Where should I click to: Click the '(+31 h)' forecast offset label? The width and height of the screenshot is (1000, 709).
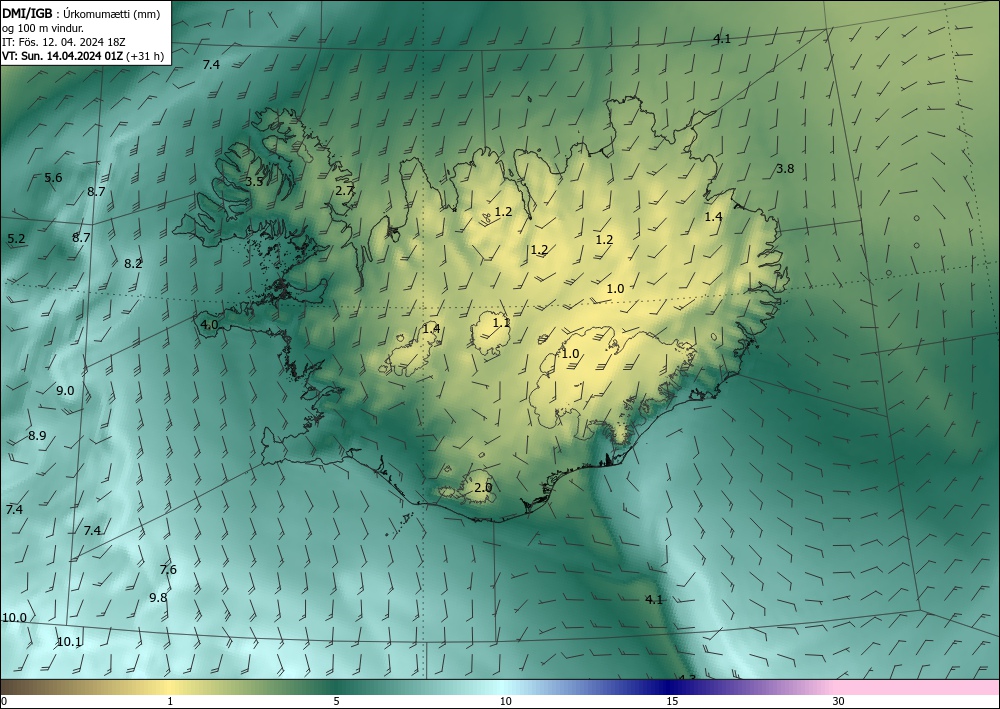pyautogui.click(x=145, y=56)
